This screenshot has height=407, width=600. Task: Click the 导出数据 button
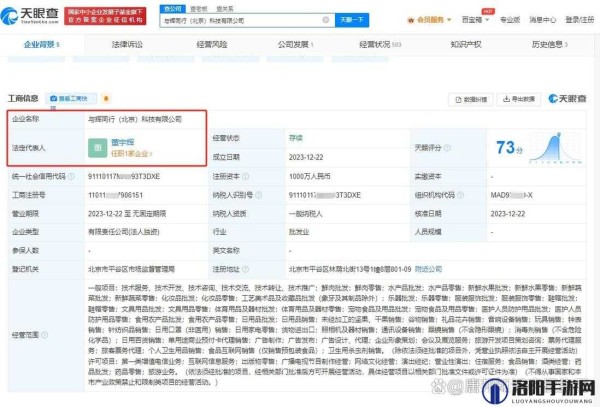point(518,99)
